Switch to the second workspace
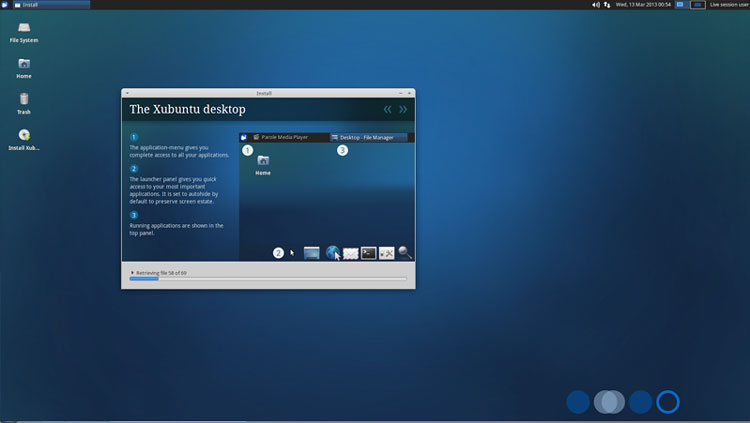This screenshot has height=423, width=750. coord(698,5)
